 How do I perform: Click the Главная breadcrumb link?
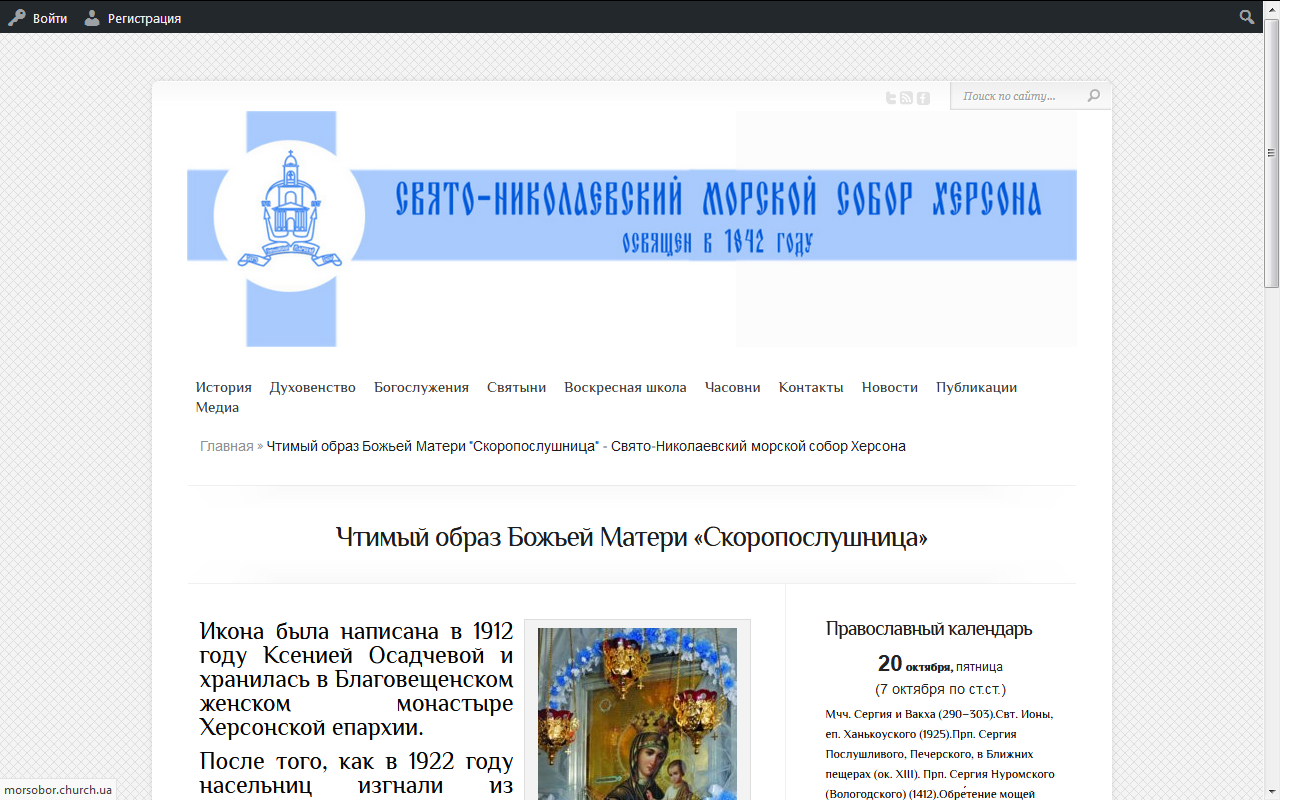coord(226,446)
